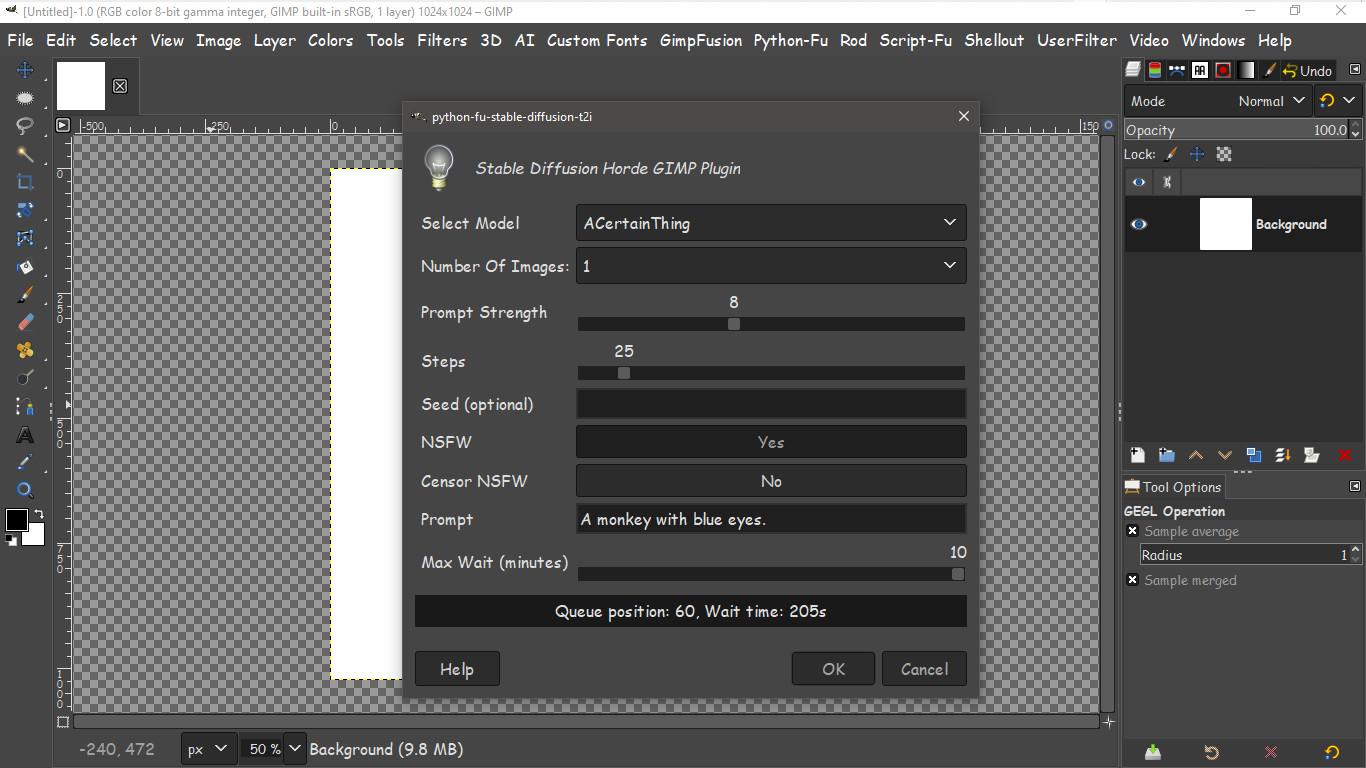Open the Number Of Images dropdown
The width and height of the screenshot is (1366, 768).
[770, 265]
